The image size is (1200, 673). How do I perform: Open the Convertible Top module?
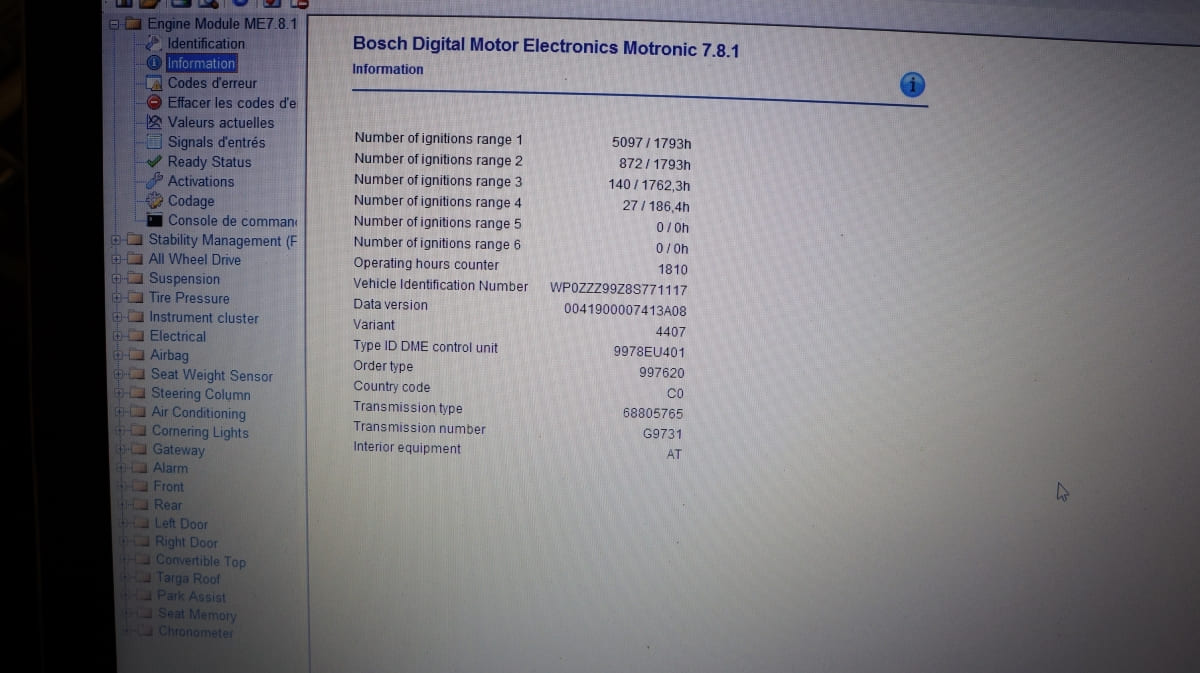[200, 561]
